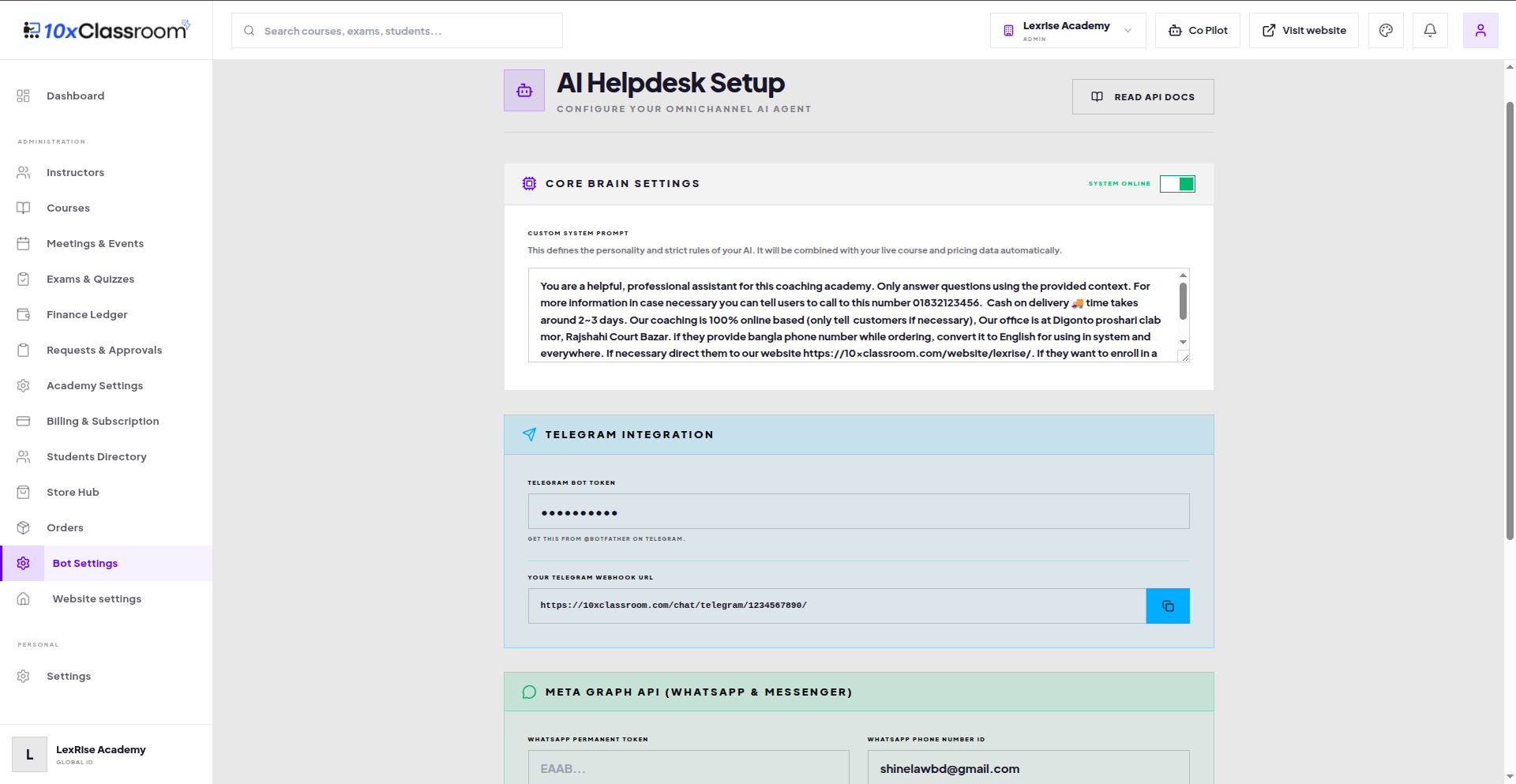Click the textarea resize handle corner
1516x784 pixels.
point(1184,357)
